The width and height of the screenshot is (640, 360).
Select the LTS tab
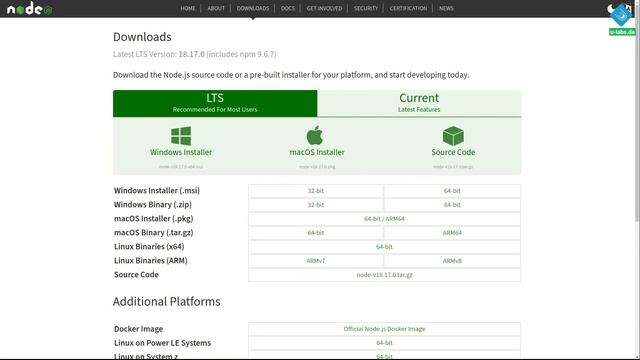[215, 103]
